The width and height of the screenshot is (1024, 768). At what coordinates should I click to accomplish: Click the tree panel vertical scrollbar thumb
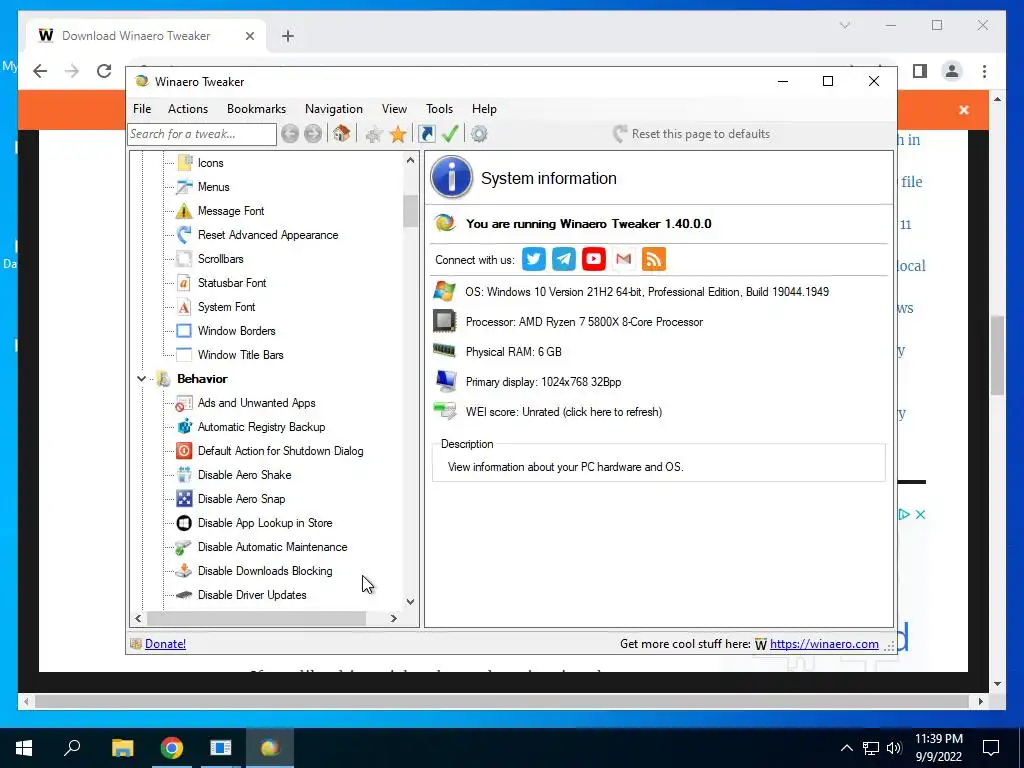(x=410, y=211)
